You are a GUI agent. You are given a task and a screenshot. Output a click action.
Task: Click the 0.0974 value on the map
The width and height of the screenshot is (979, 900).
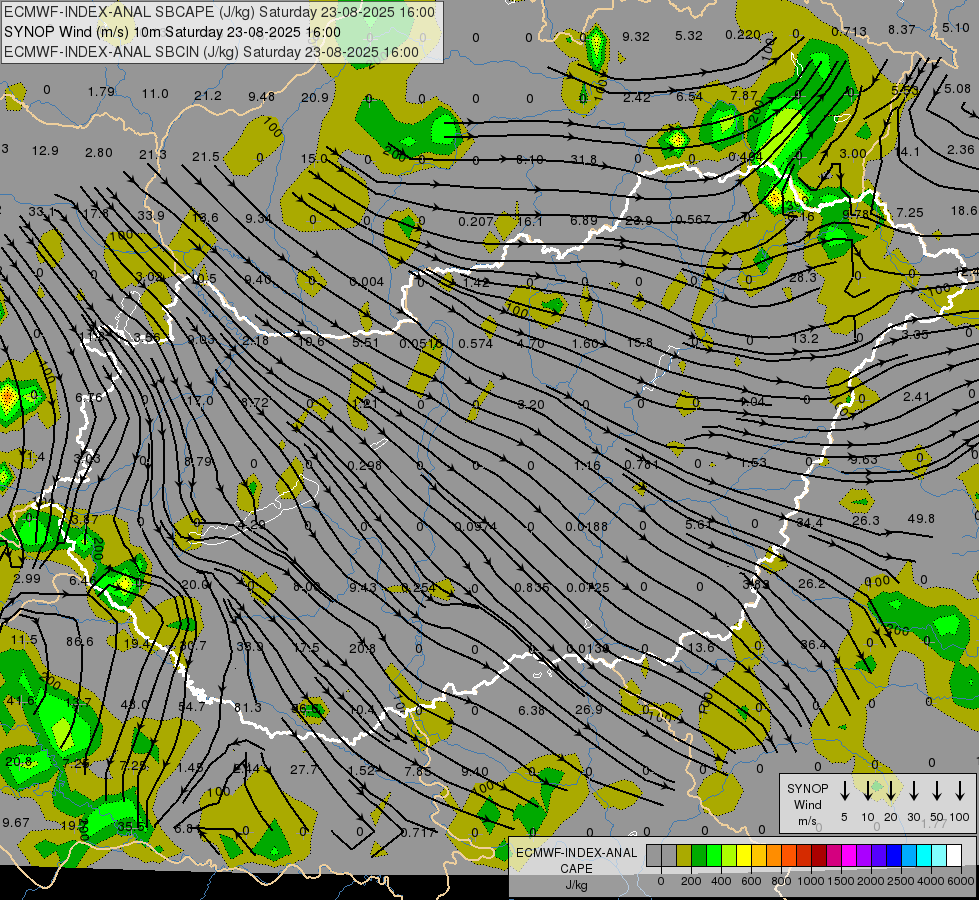click(x=476, y=527)
